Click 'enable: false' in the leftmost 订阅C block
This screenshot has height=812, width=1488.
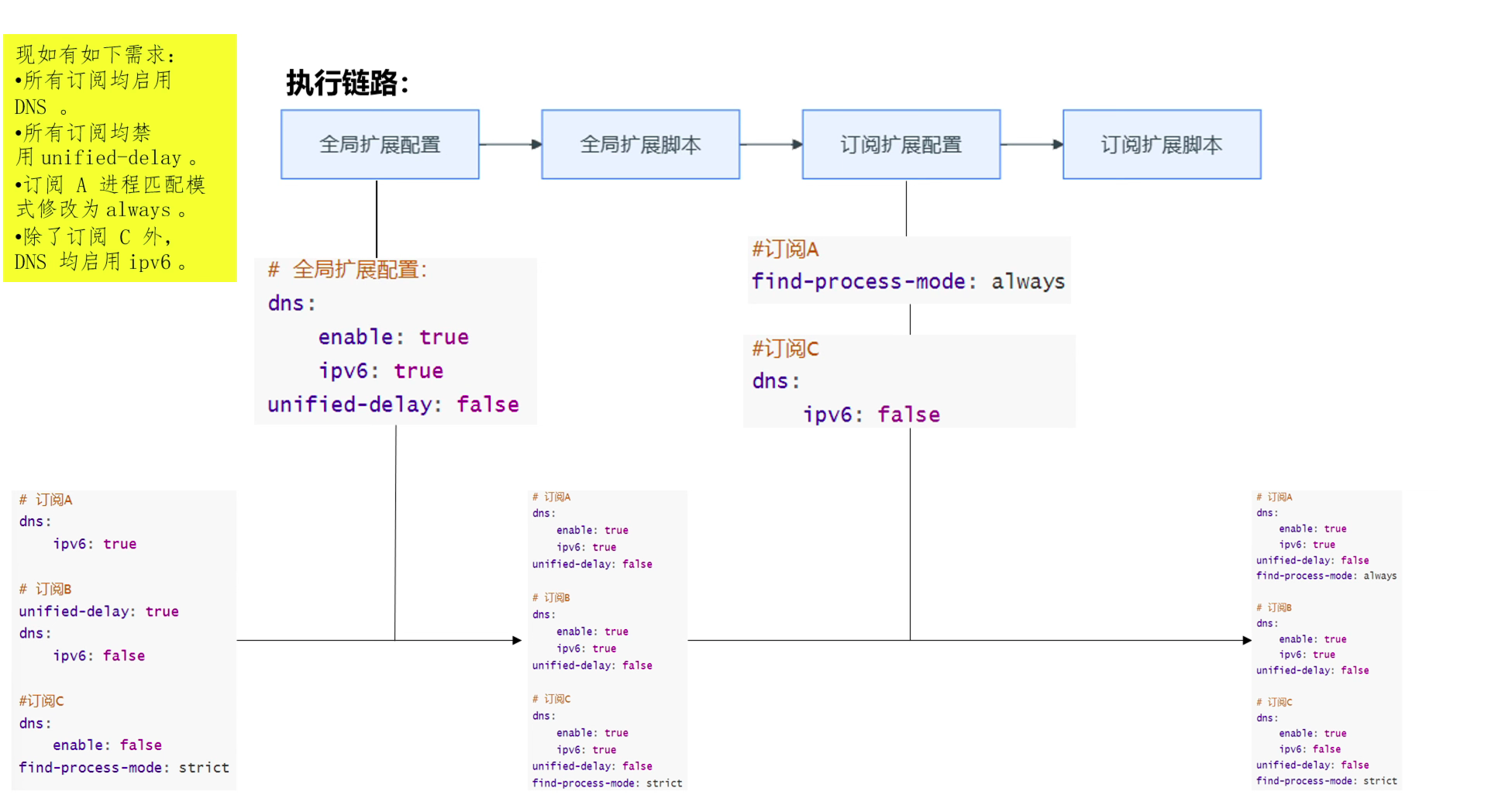(107, 745)
